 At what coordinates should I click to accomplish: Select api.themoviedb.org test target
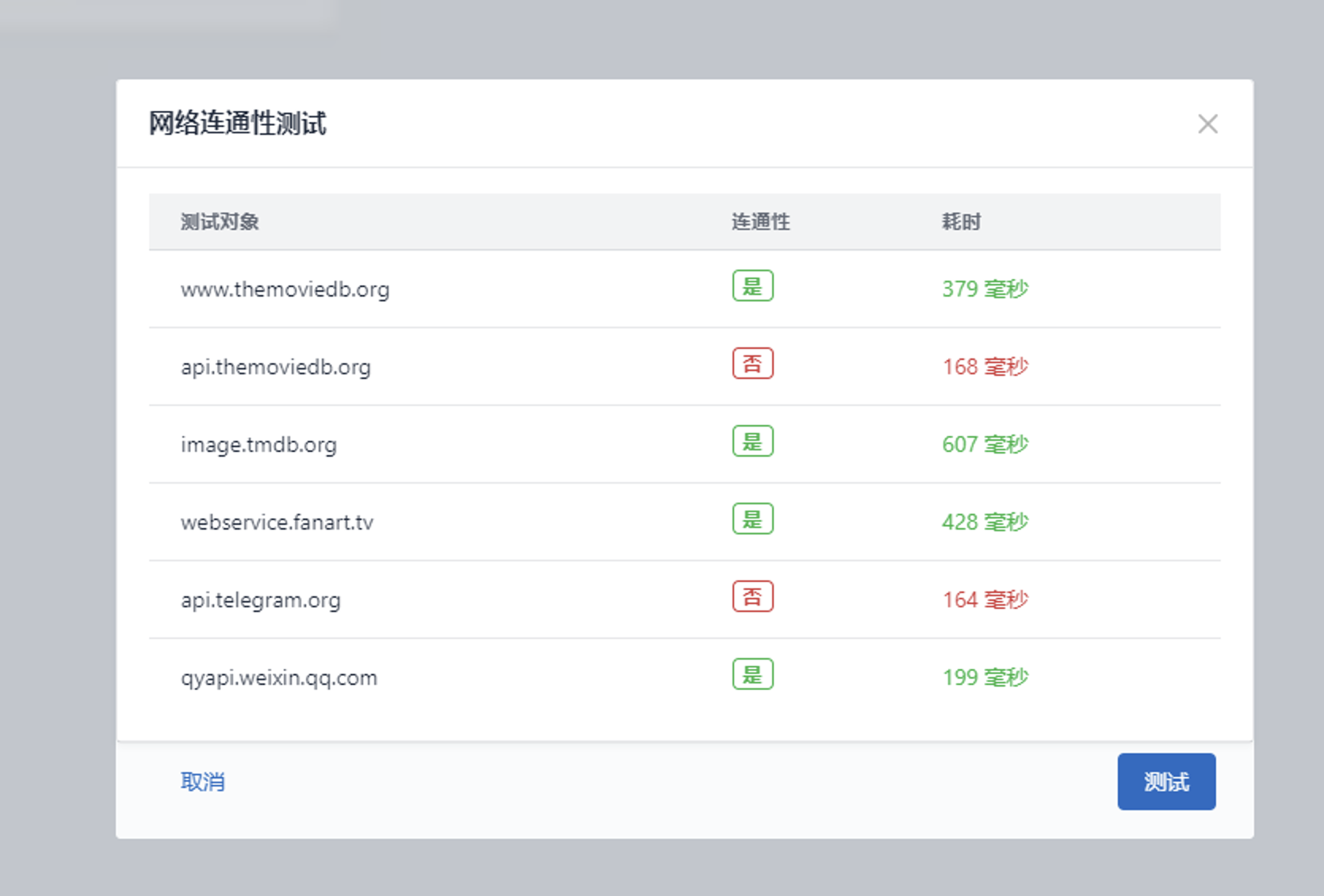coord(276,367)
